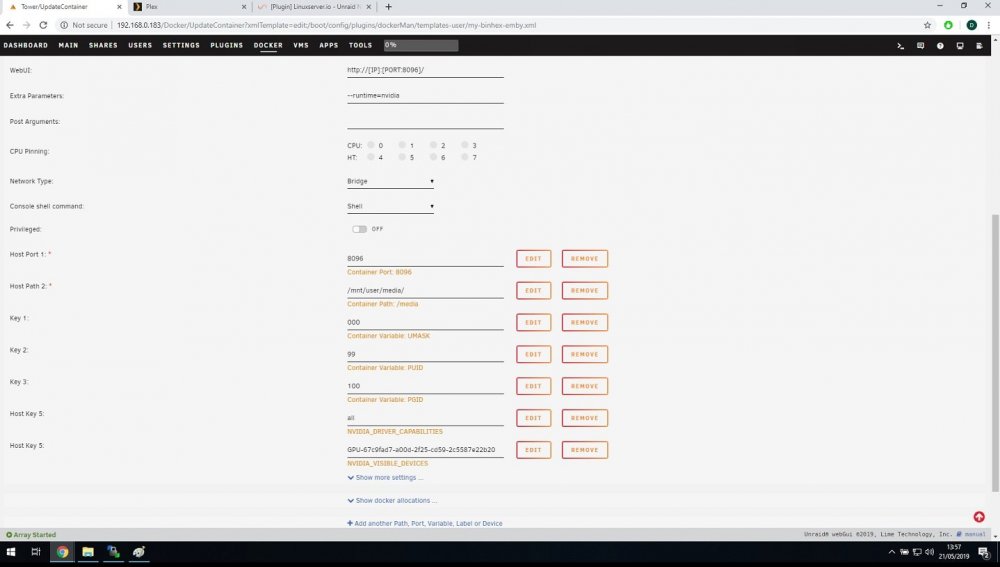Open the Apps menu

pyautogui.click(x=328, y=45)
